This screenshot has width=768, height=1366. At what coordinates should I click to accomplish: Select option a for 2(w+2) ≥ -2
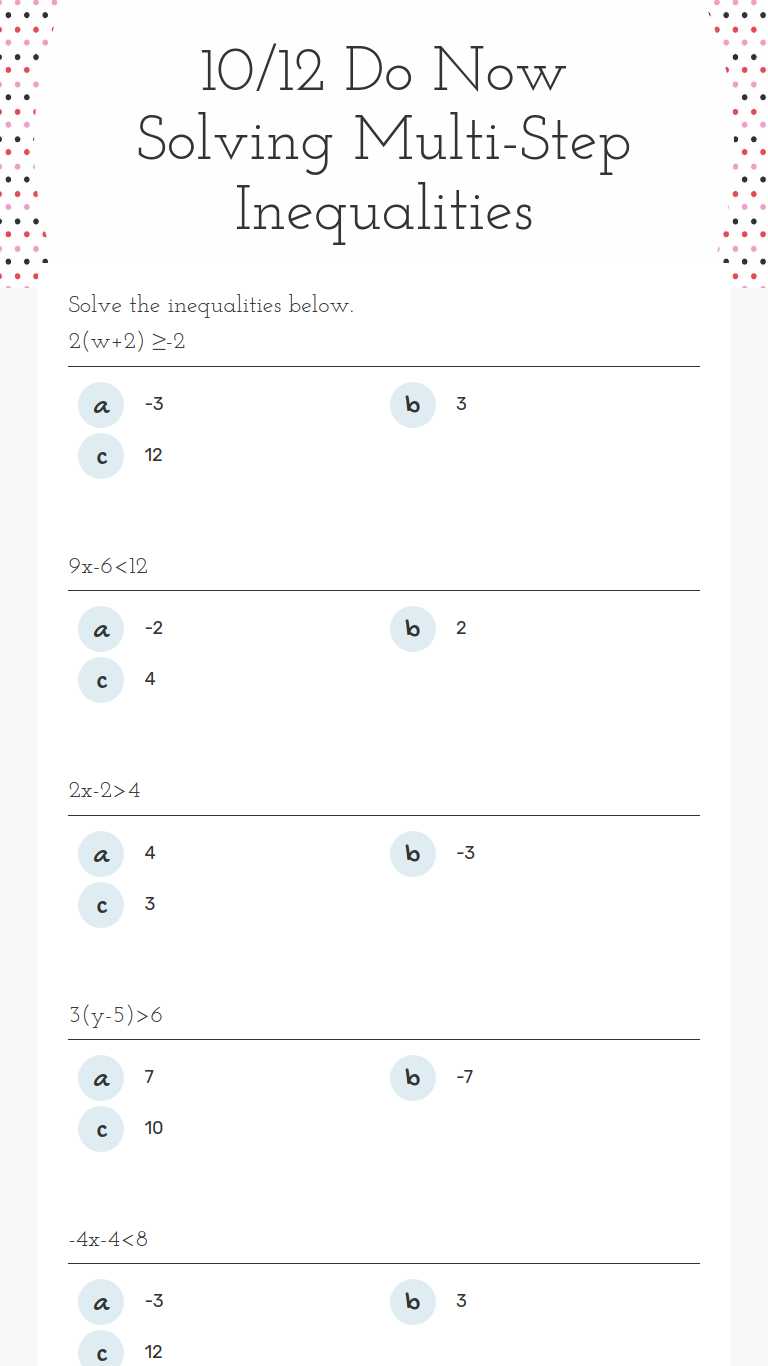(101, 405)
